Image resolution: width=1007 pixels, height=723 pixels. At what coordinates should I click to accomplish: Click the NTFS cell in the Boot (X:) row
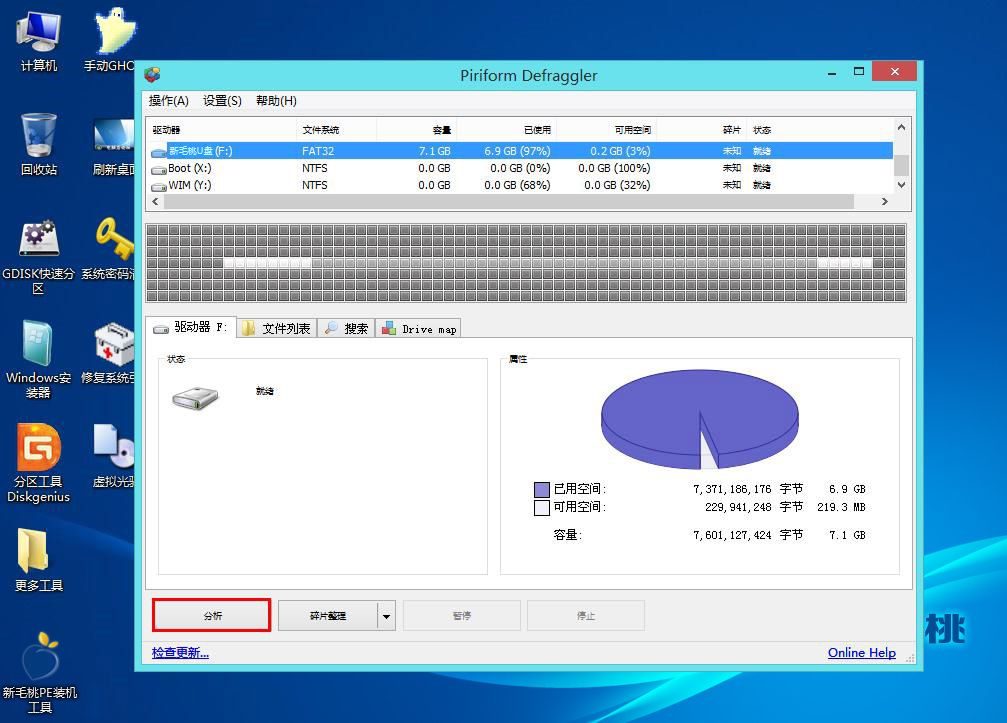[315, 168]
